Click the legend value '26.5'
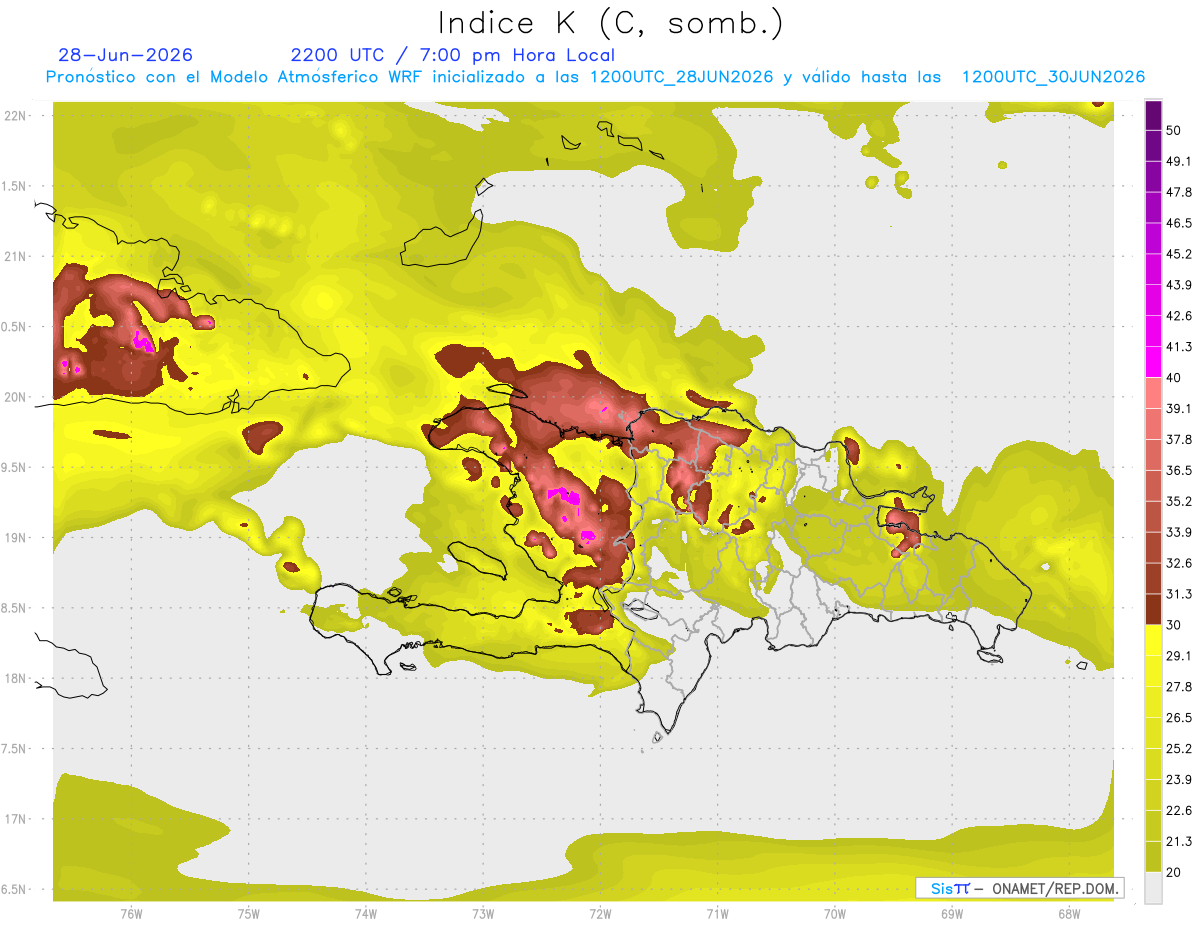This screenshot has height=927, width=1200. (1179, 718)
